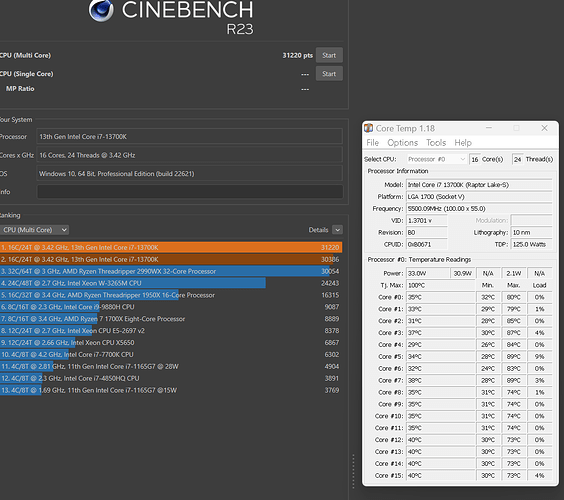Viewport: 564px width, 500px height.
Task: Select the Threadripper 2990WX ranking row
Action: tap(171, 271)
